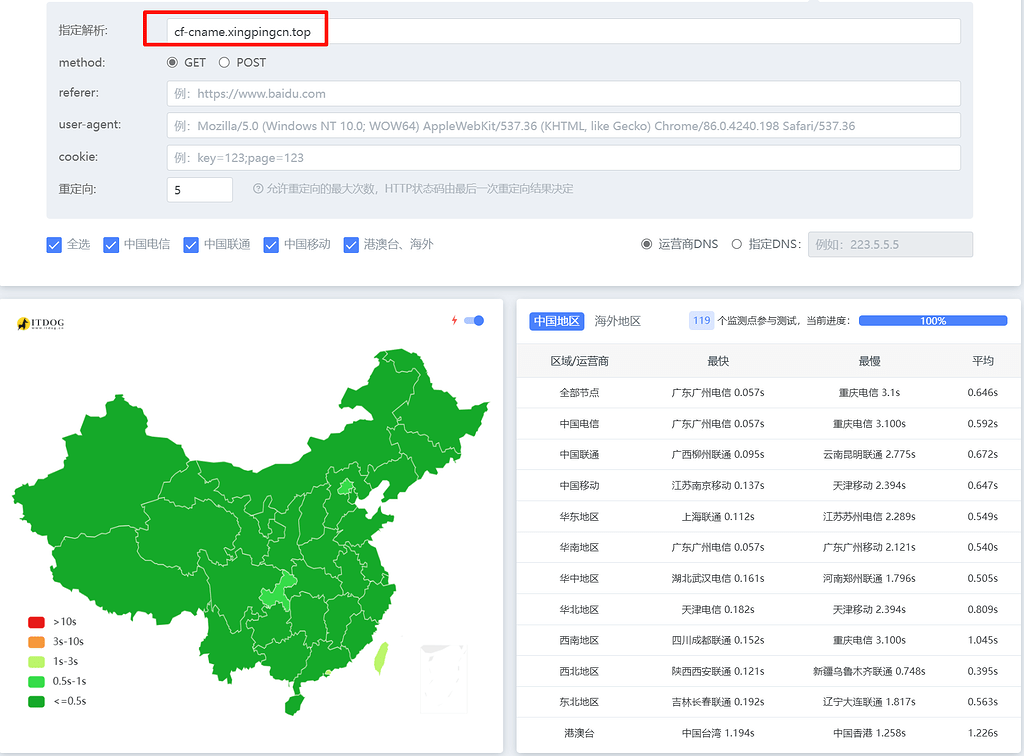Click the referer input field

click(564, 93)
